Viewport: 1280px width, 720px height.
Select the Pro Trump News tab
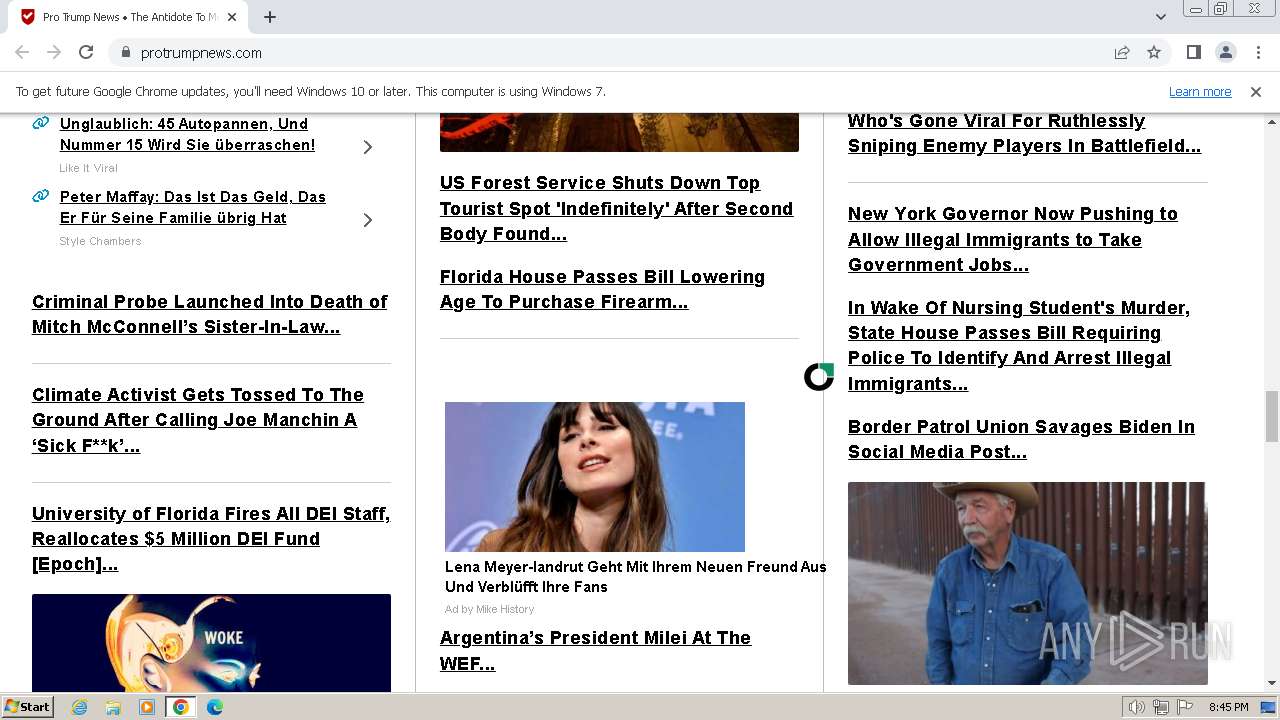(x=130, y=17)
